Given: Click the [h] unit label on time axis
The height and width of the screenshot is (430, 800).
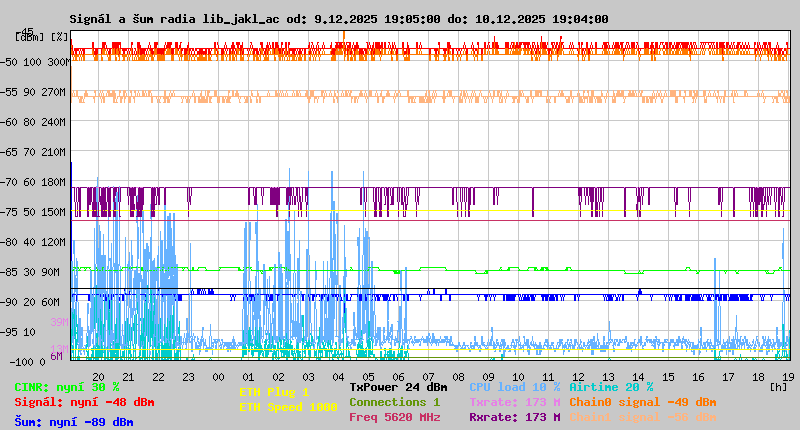Looking at the screenshot, I should [x=779, y=385].
